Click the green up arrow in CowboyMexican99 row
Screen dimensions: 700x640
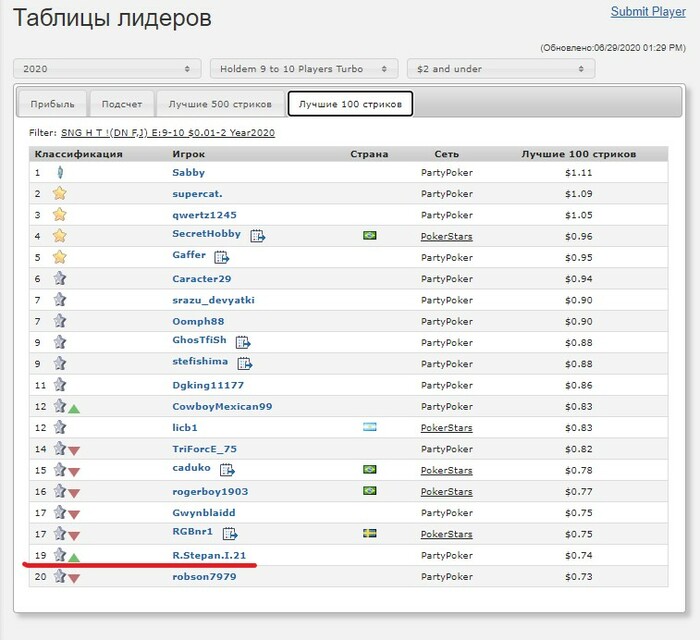pyautogui.click(x=74, y=408)
